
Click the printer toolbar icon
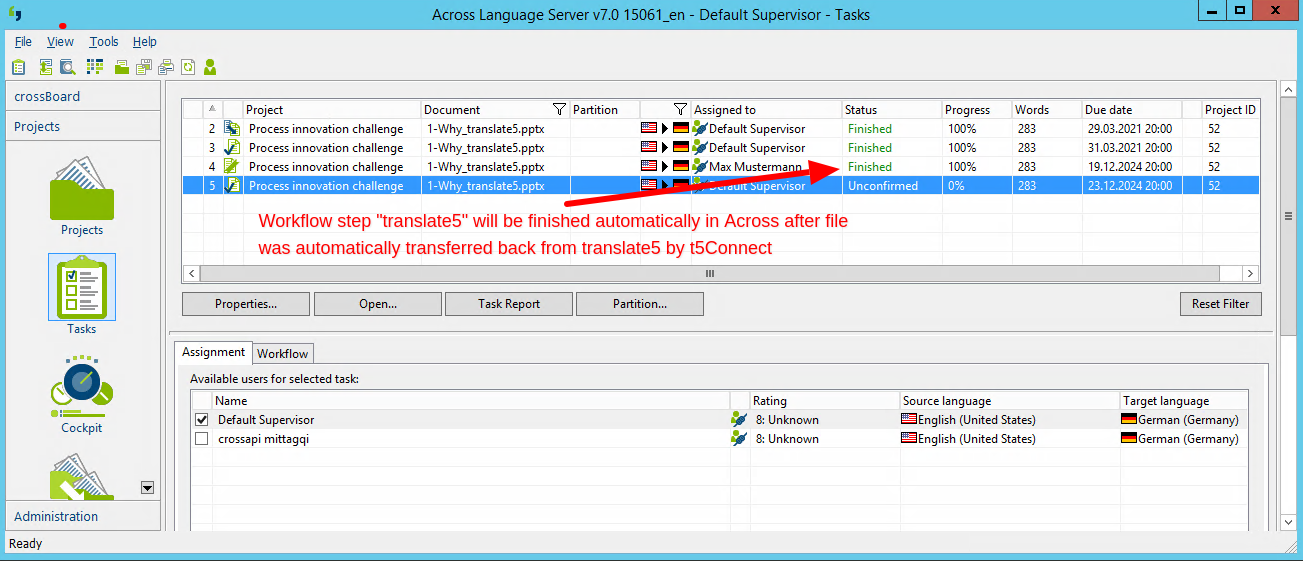coord(166,67)
